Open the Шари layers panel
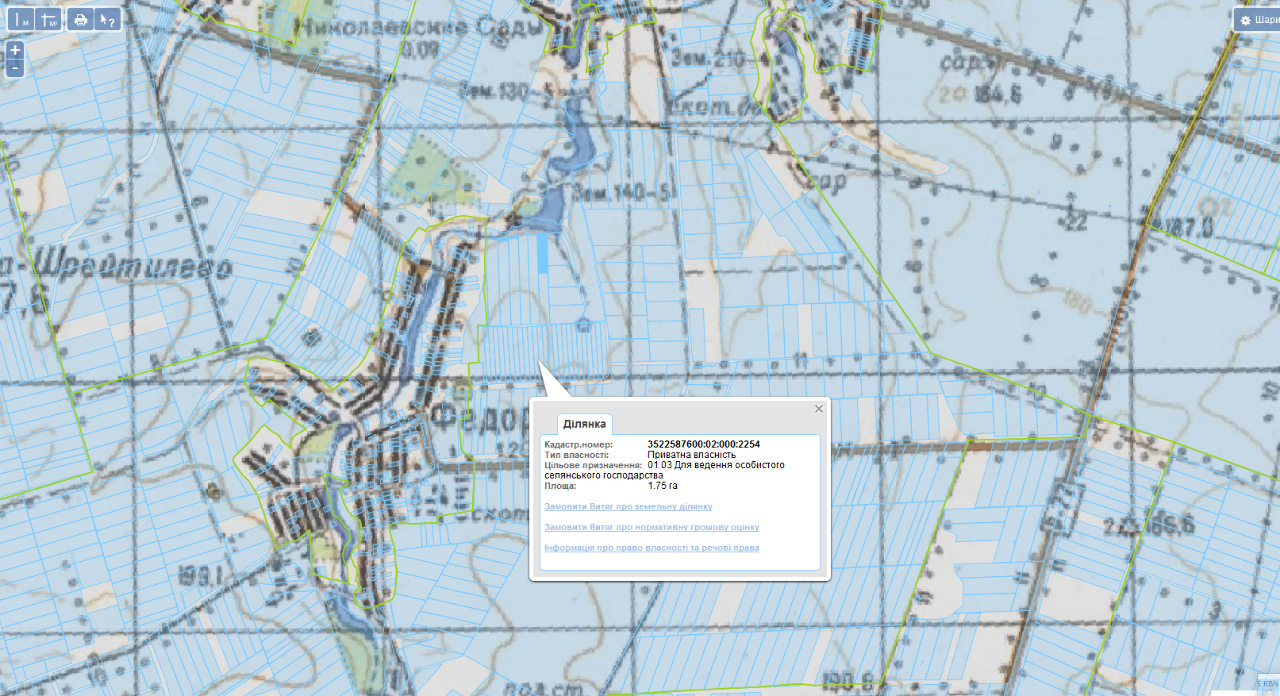Image resolution: width=1280 pixels, height=696 pixels. pyautogui.click(x=1258, y=20)
